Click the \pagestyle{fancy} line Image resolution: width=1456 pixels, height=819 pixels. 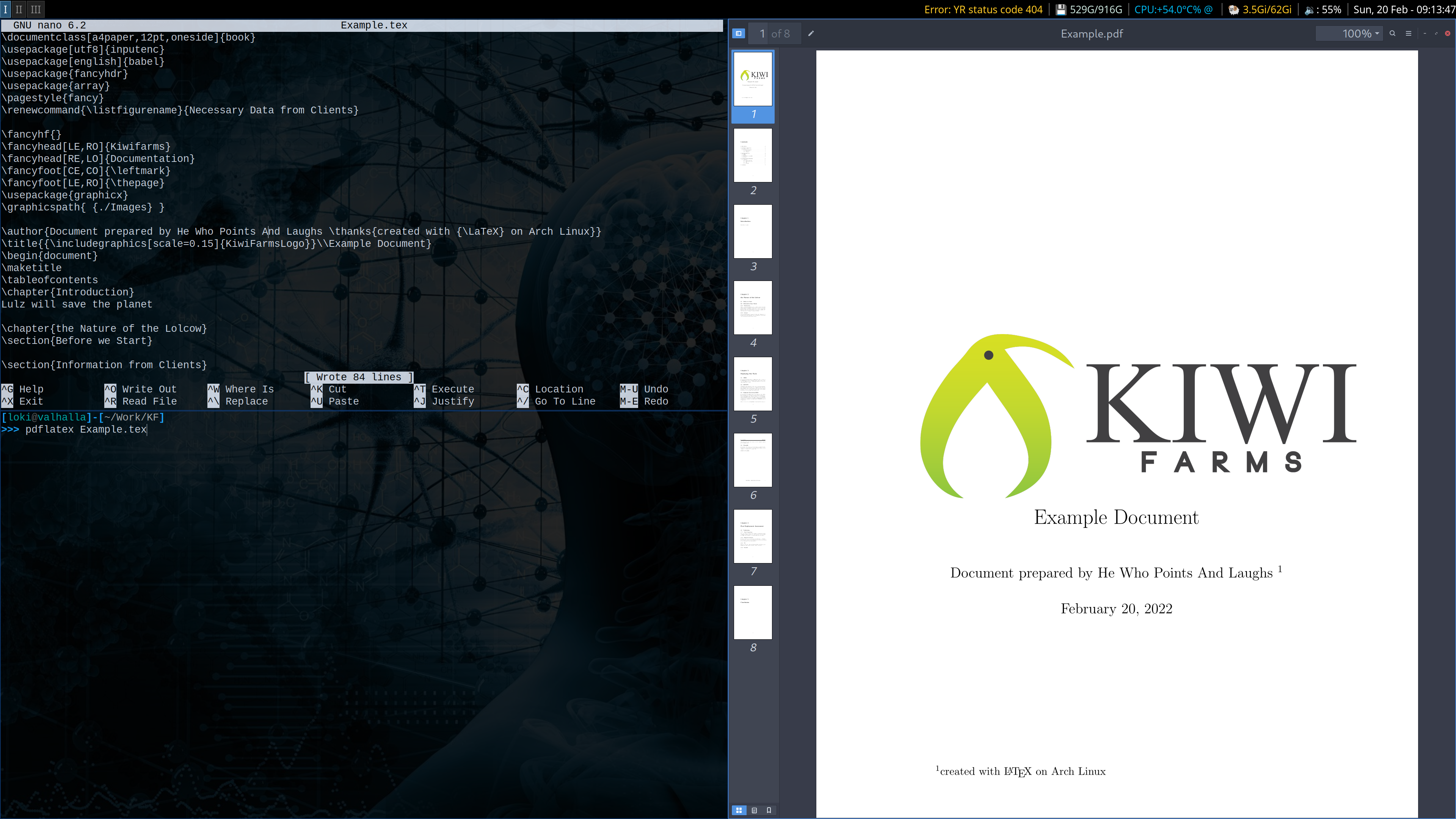[53, 98]
